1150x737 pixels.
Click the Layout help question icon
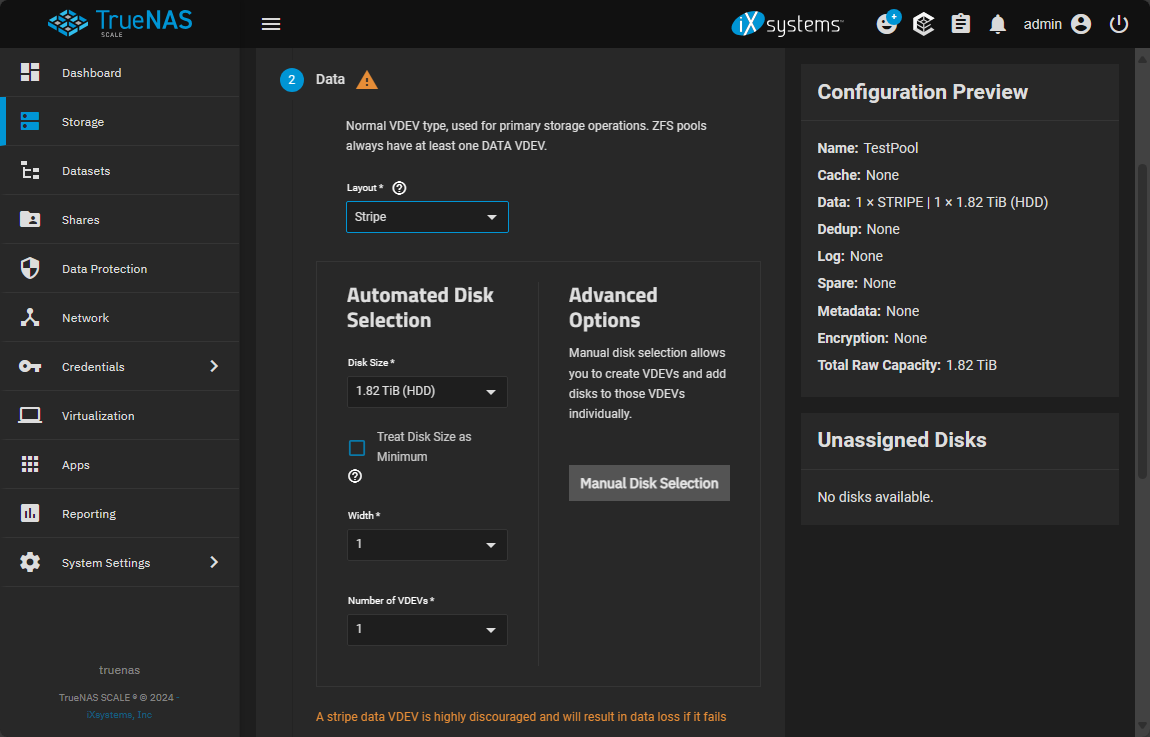400,188
